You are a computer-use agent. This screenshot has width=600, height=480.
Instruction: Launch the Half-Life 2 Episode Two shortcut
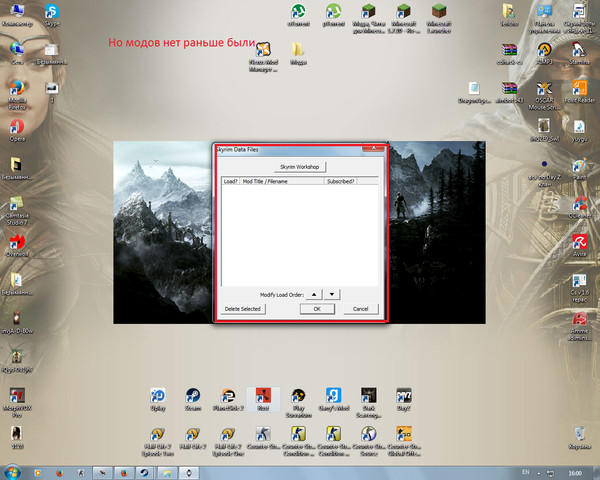[x=158, y=442]
